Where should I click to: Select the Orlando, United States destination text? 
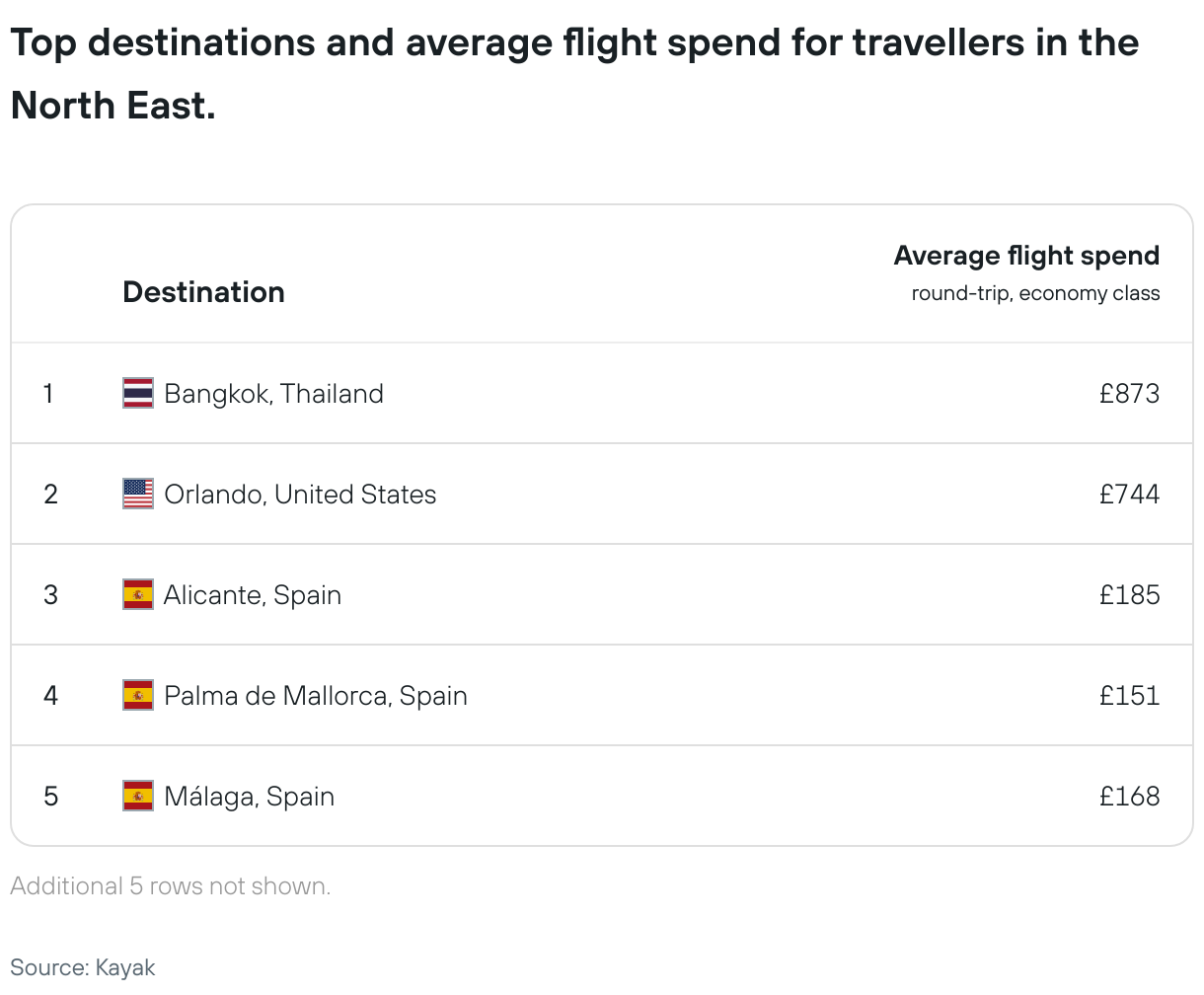pos(300,494)
